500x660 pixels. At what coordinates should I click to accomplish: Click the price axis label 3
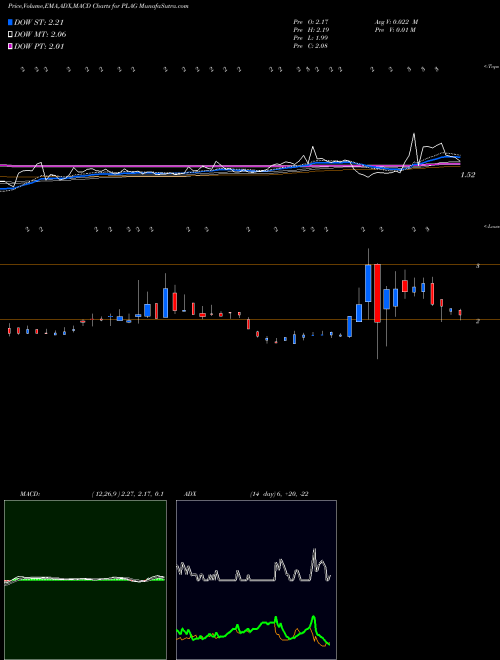[478, 266]
